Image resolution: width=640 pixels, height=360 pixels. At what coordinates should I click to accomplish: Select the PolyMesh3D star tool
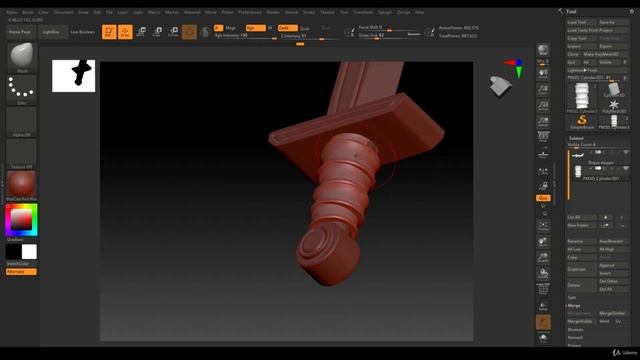613,105
